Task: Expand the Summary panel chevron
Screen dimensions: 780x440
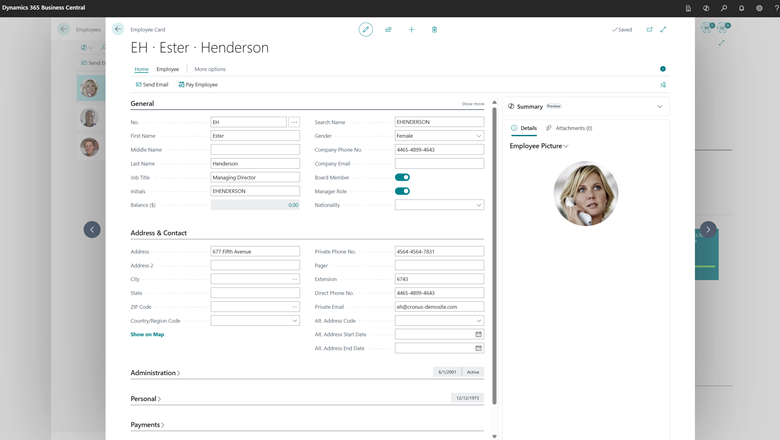Action: [660, 106]
